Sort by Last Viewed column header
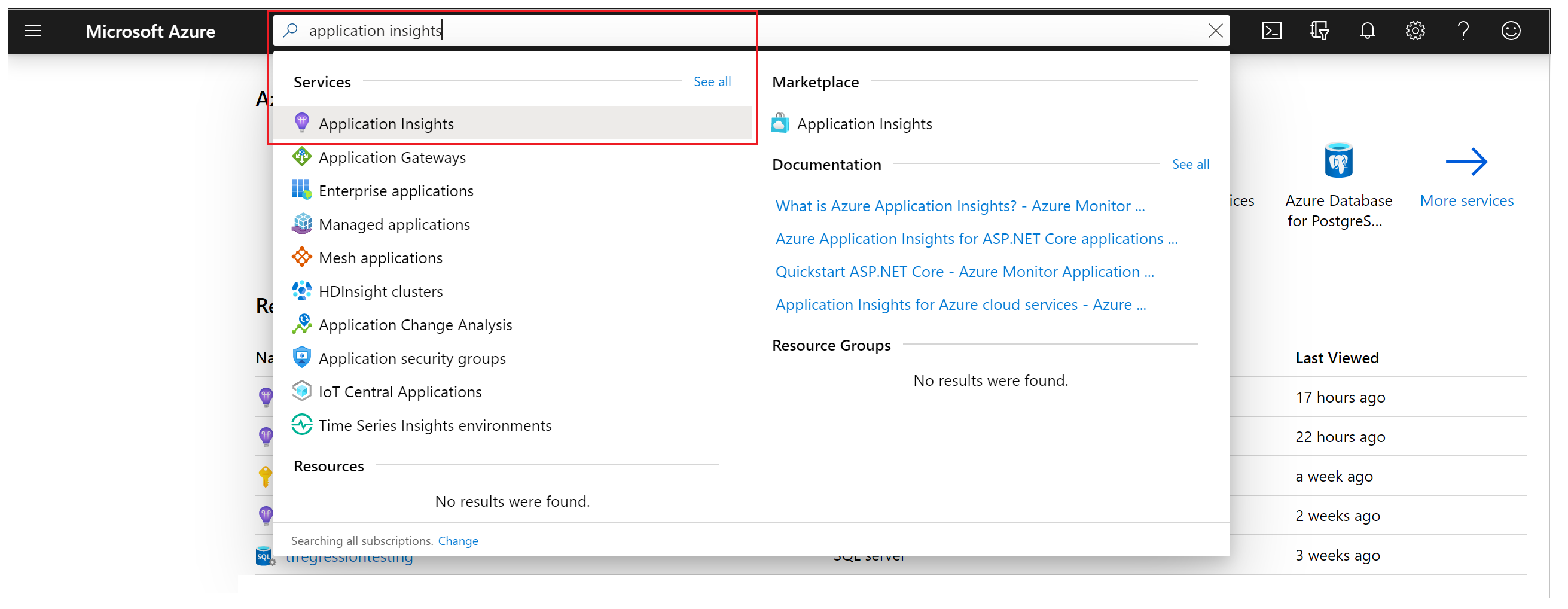 (1337, 358)
